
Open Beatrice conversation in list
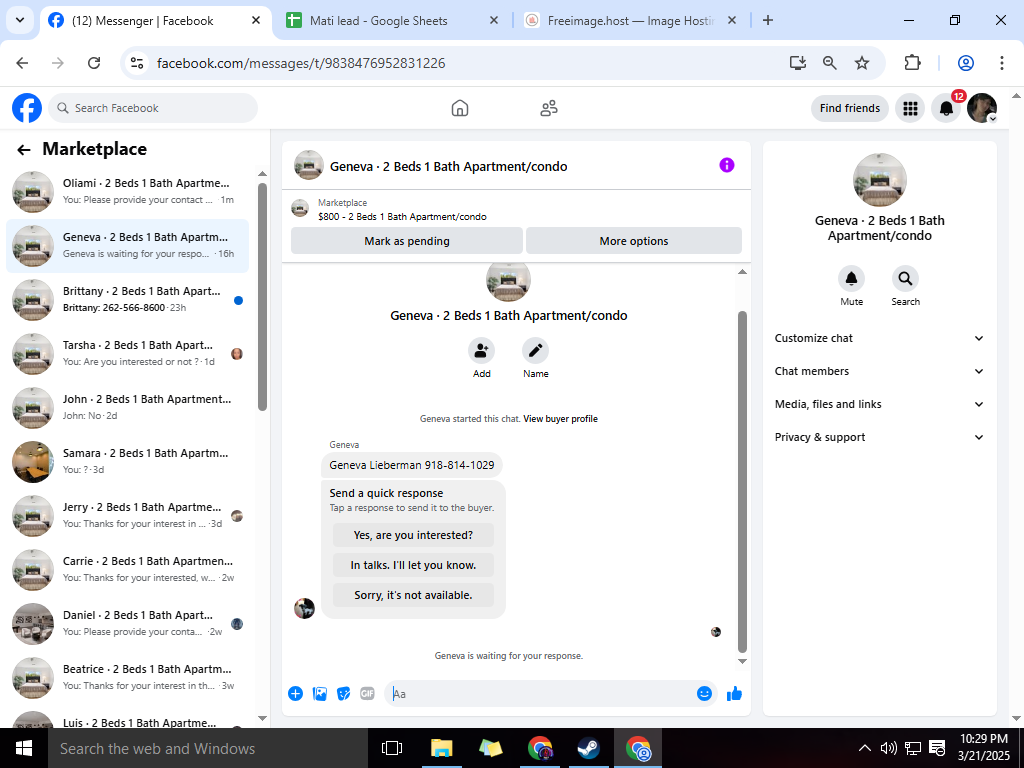point(127,677)
